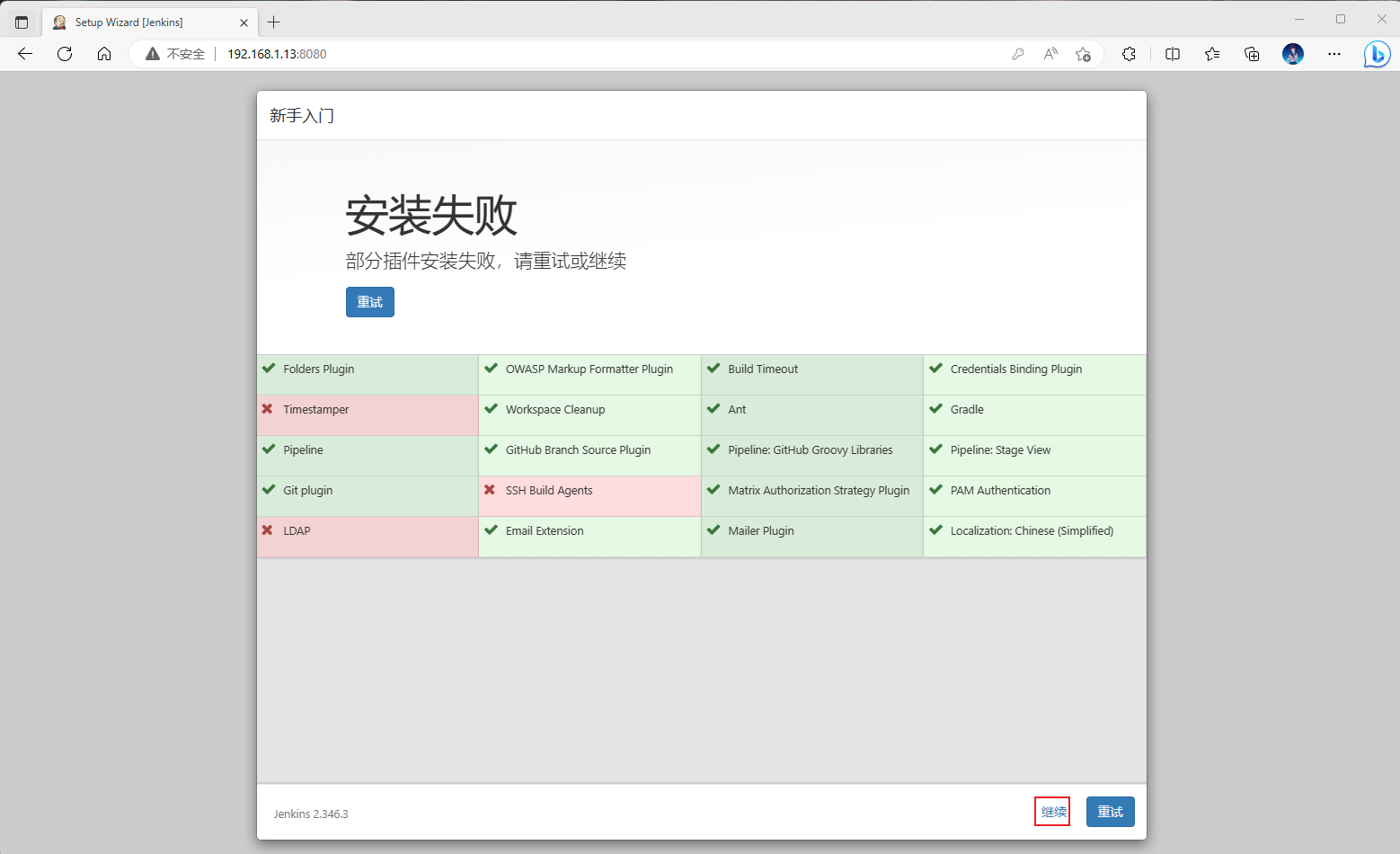Select the 'Folders Plugin' text
The image size is (1400, 854).
pyautogui.click(x=319, y=369)
